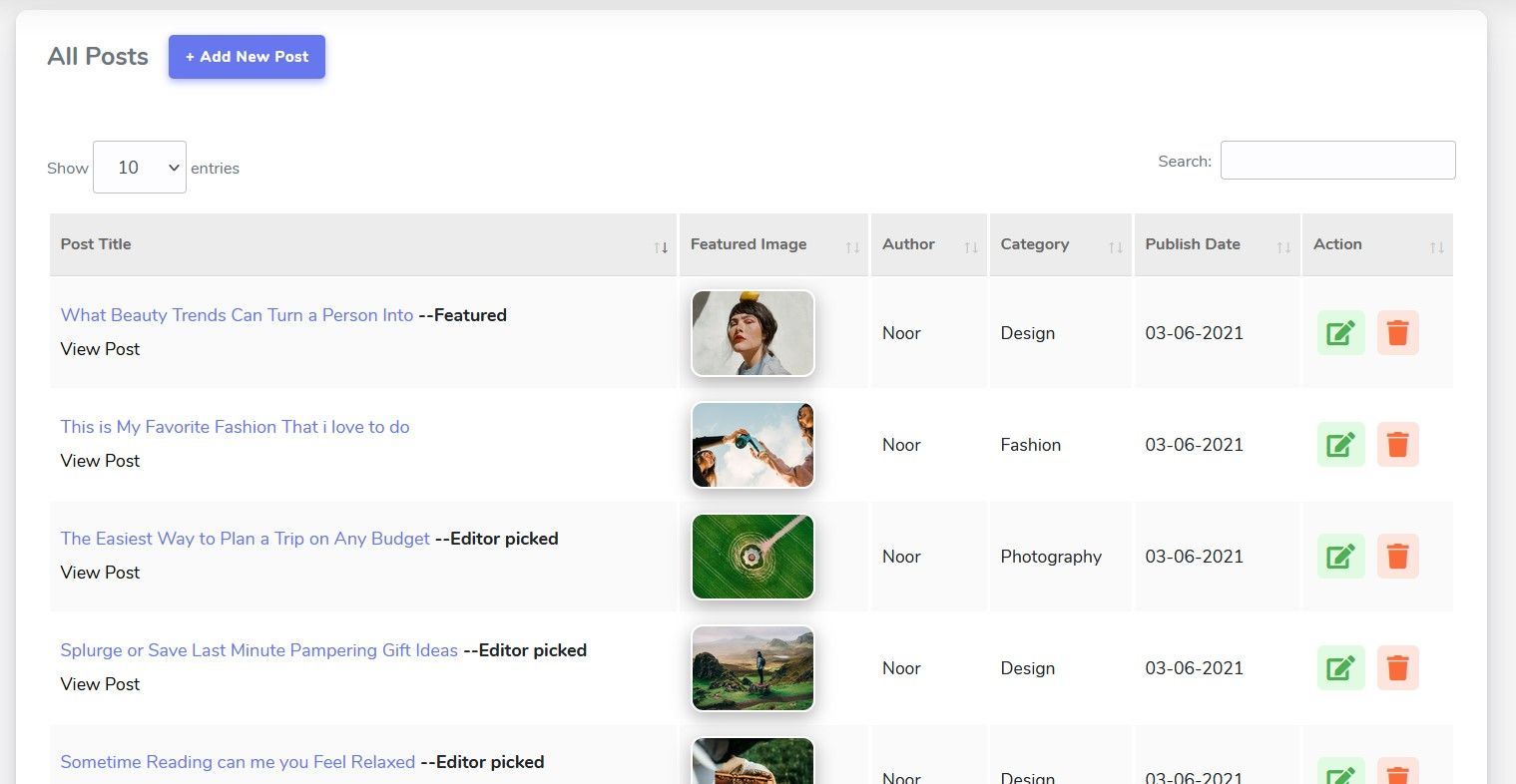Open the Show entries dropdown
This screenshot has width=1516, height=784.
click(x=140, y=168)
